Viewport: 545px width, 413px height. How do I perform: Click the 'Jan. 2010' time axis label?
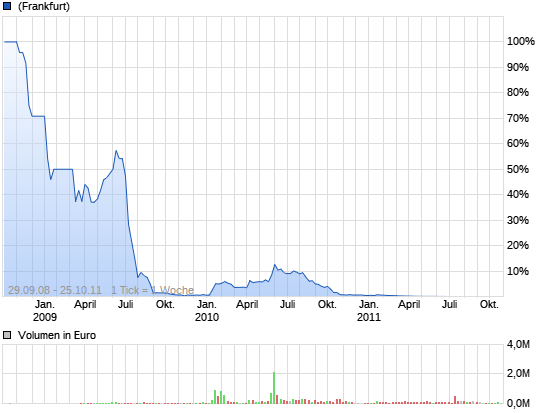207,311
